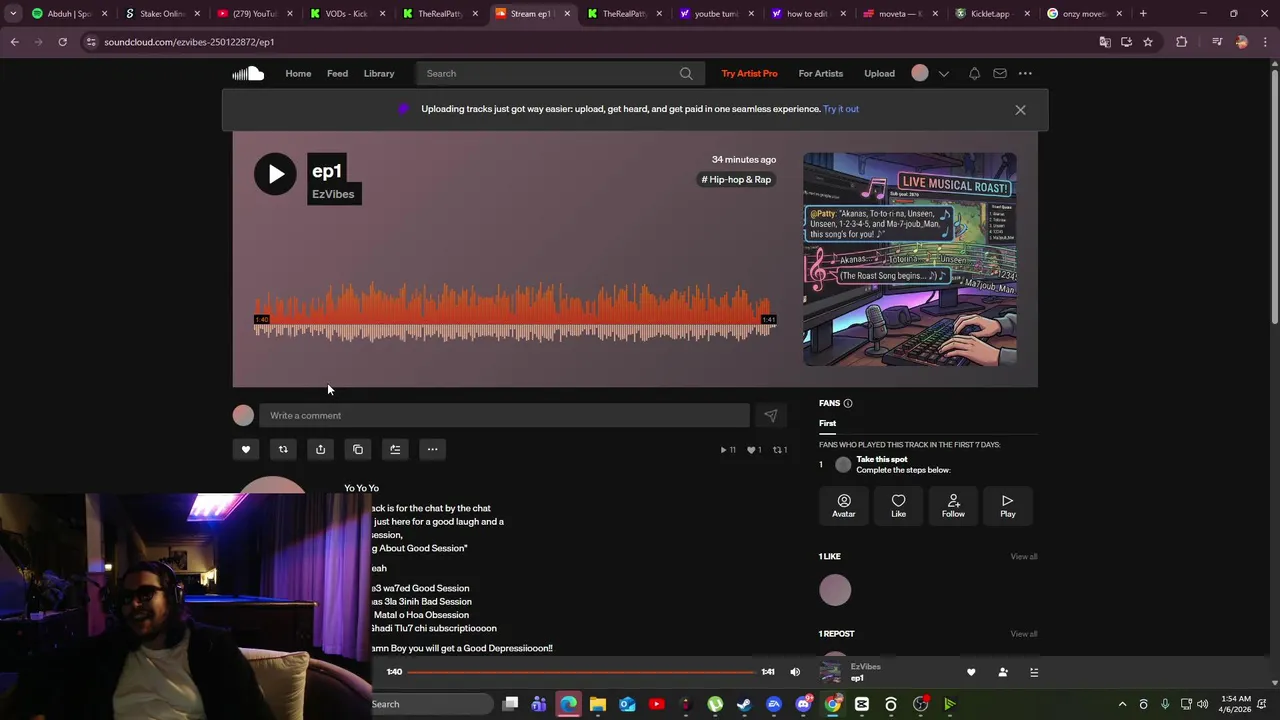Switch to the VODs - Kick browser tab
Screen dimensions: 1280x720
point(345,14)
